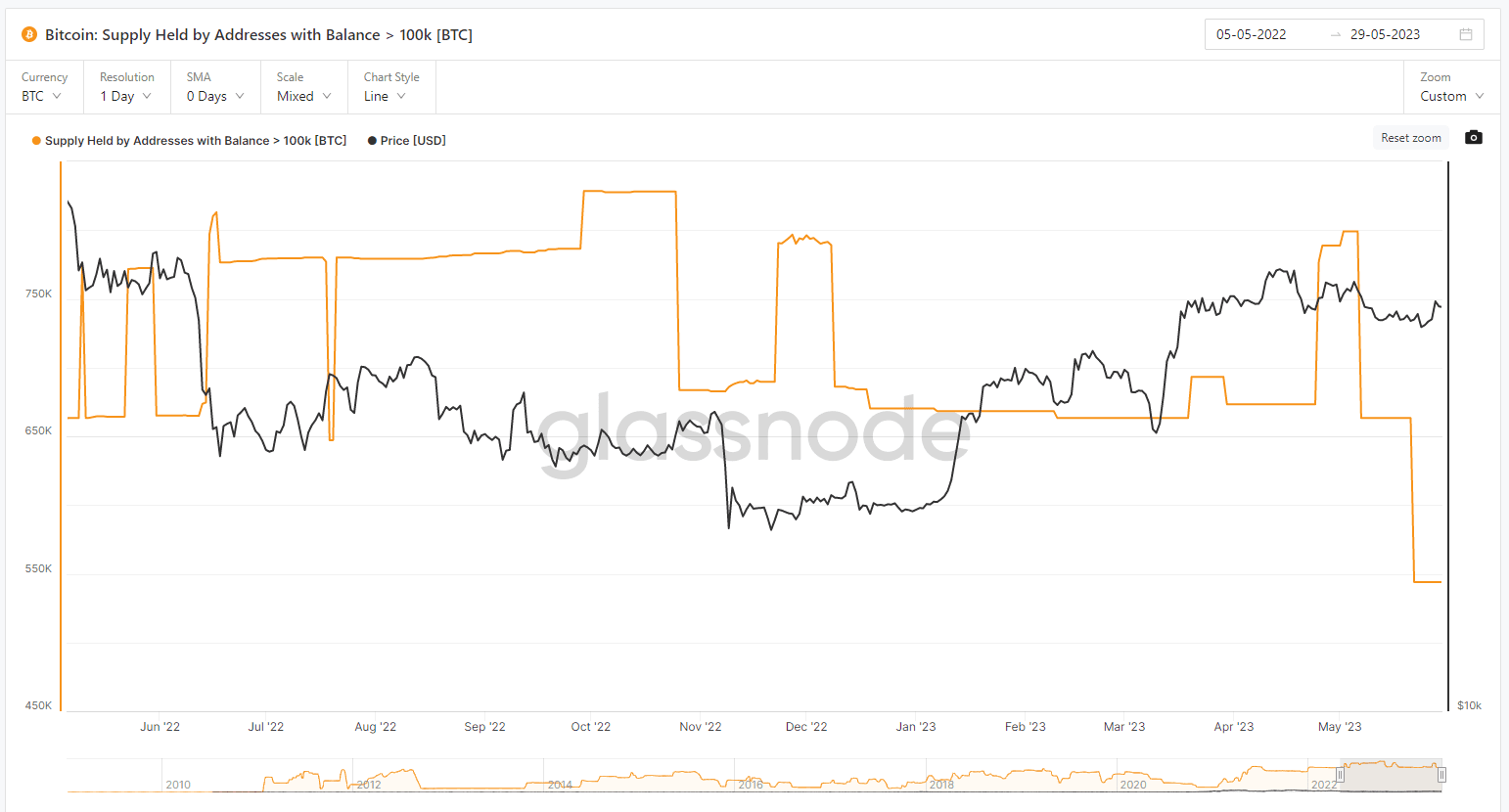Open the SMA 0 Days dropdown

coord(215,87)
